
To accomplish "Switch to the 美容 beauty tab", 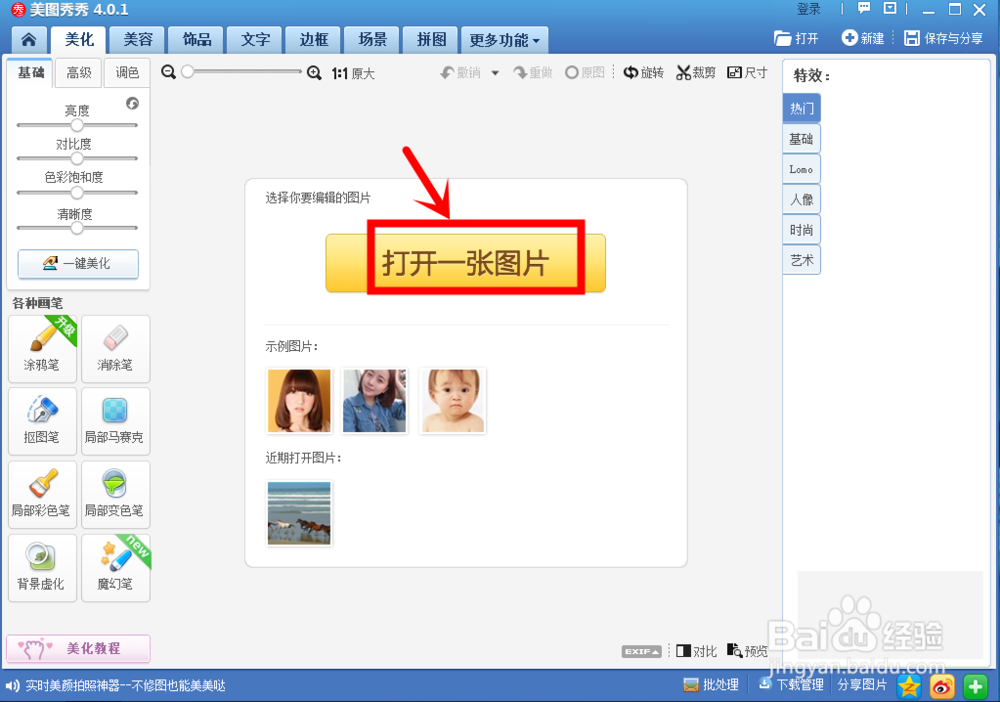I will point(137,39).
